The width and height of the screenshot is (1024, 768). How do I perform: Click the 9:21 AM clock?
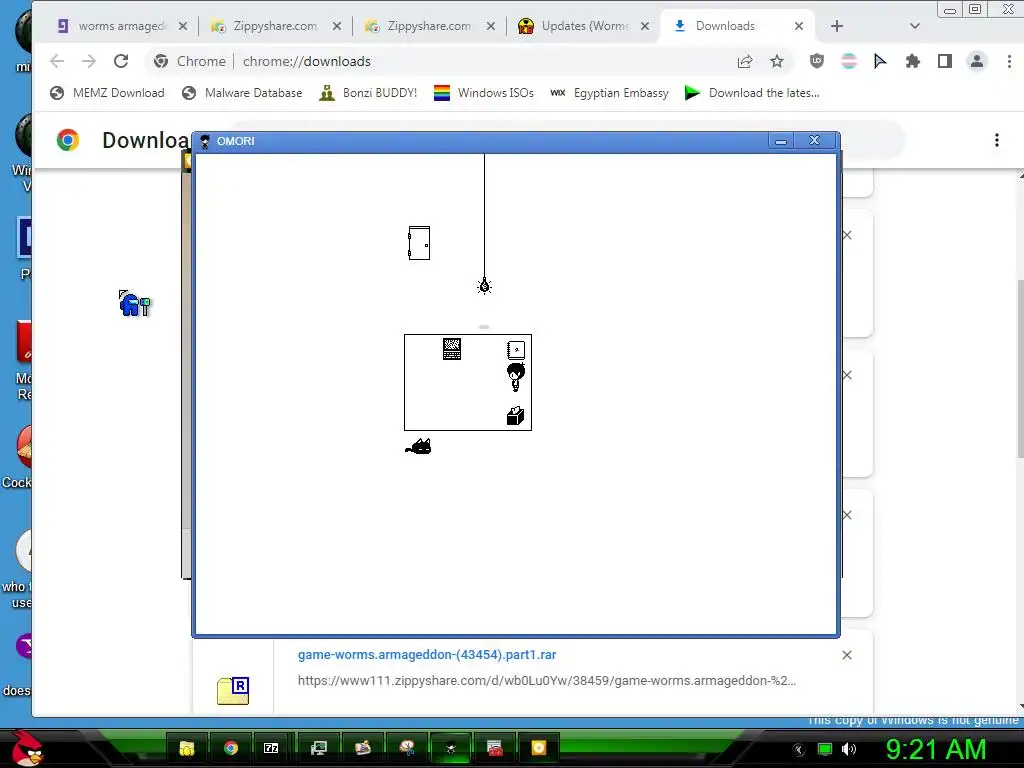935,749
